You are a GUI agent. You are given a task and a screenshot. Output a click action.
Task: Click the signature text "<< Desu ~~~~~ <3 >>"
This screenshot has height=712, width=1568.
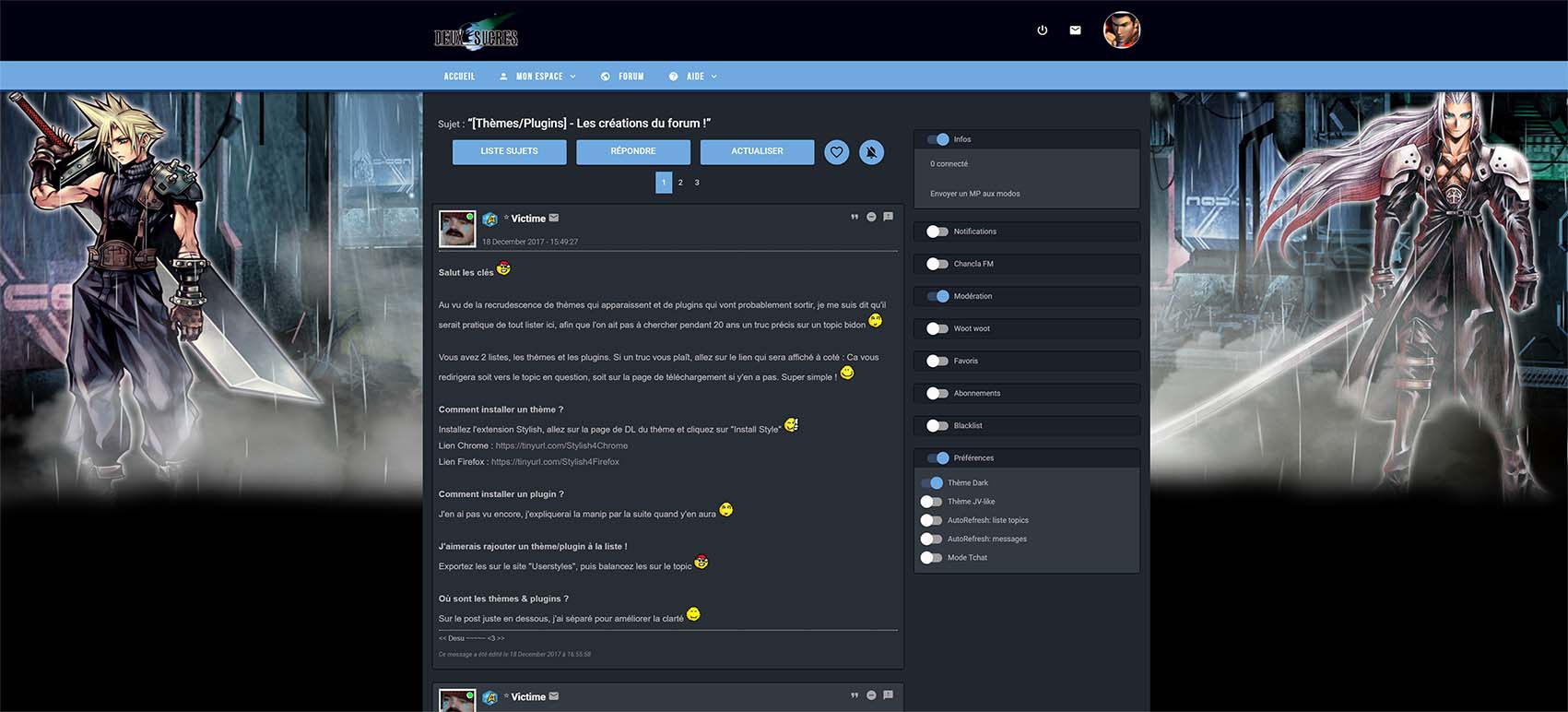[472, 638]
